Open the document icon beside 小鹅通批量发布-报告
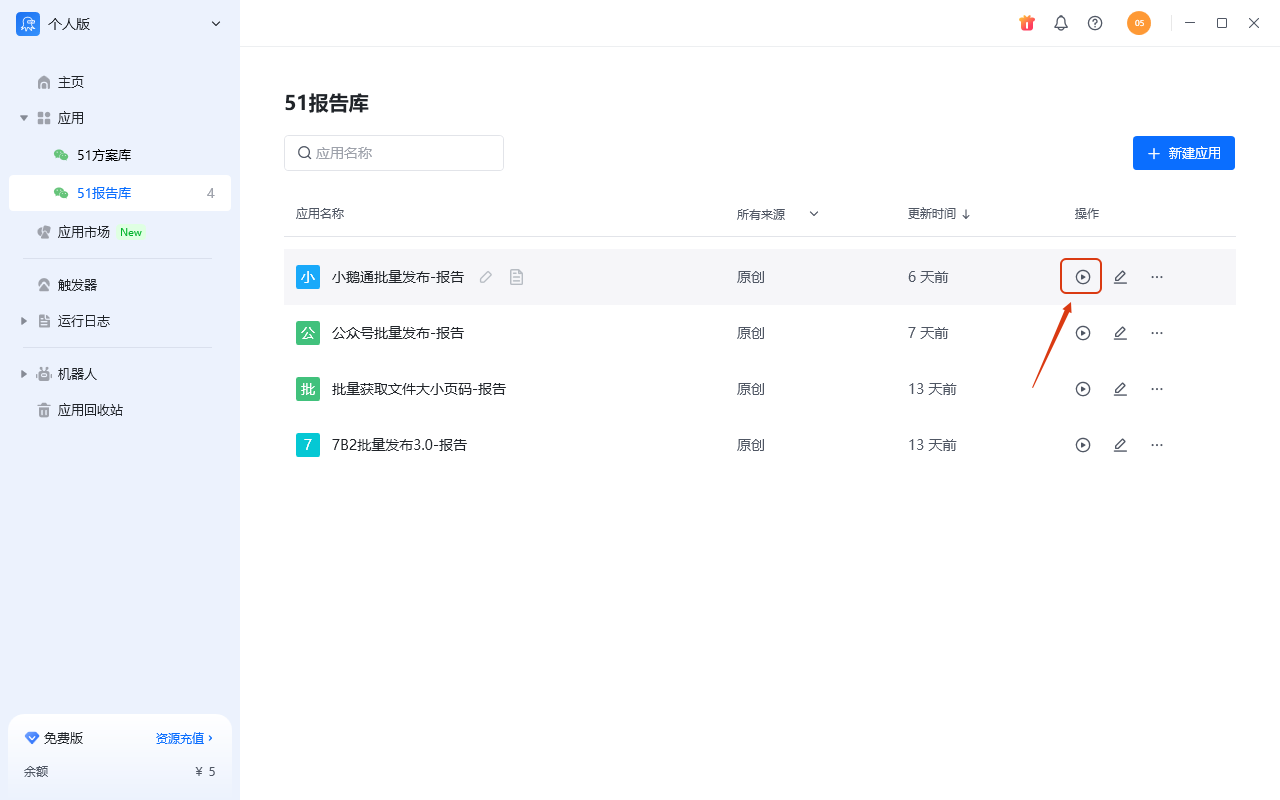 coord(517,277)
